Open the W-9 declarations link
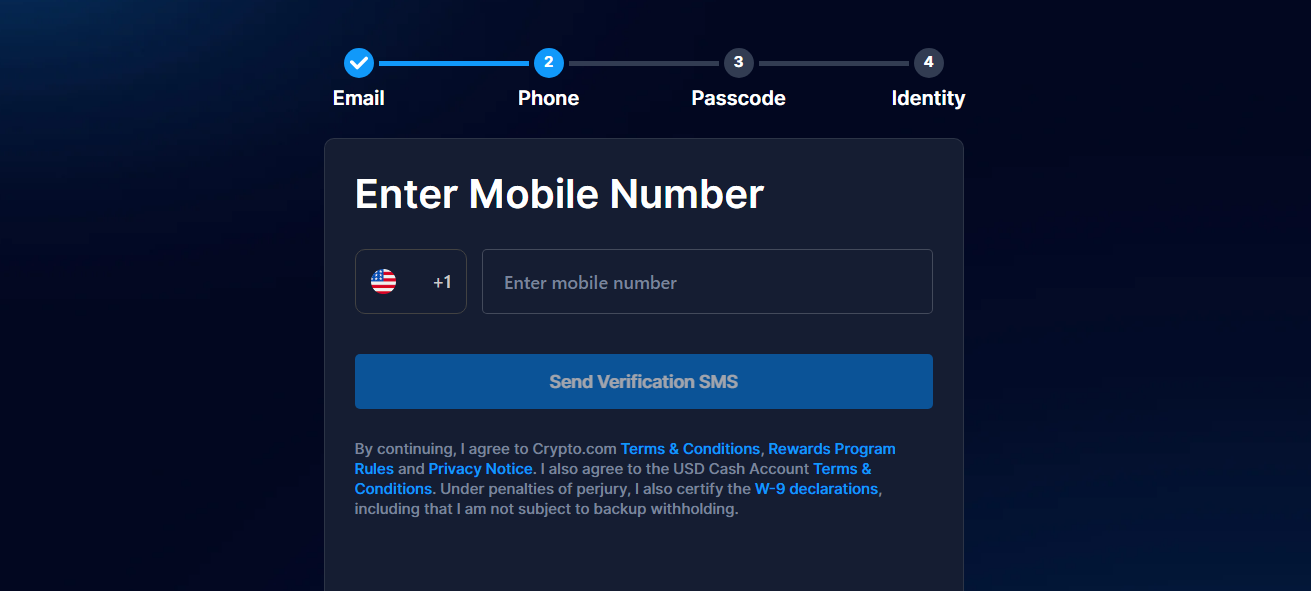1311x591 pixels. click(816, 489)
